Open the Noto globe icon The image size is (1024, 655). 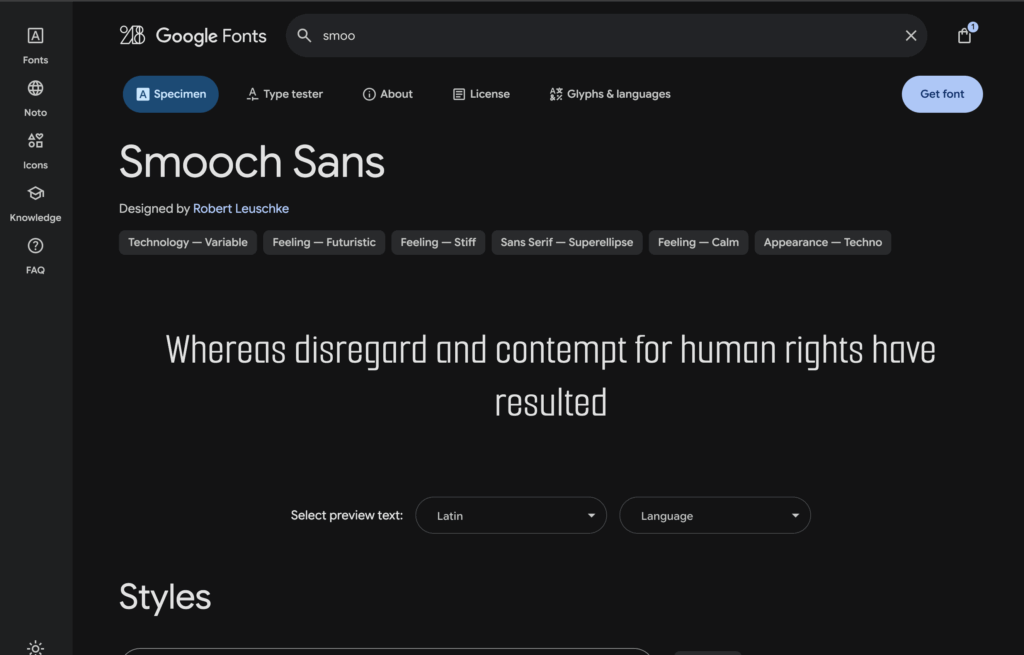pos(35,88)
